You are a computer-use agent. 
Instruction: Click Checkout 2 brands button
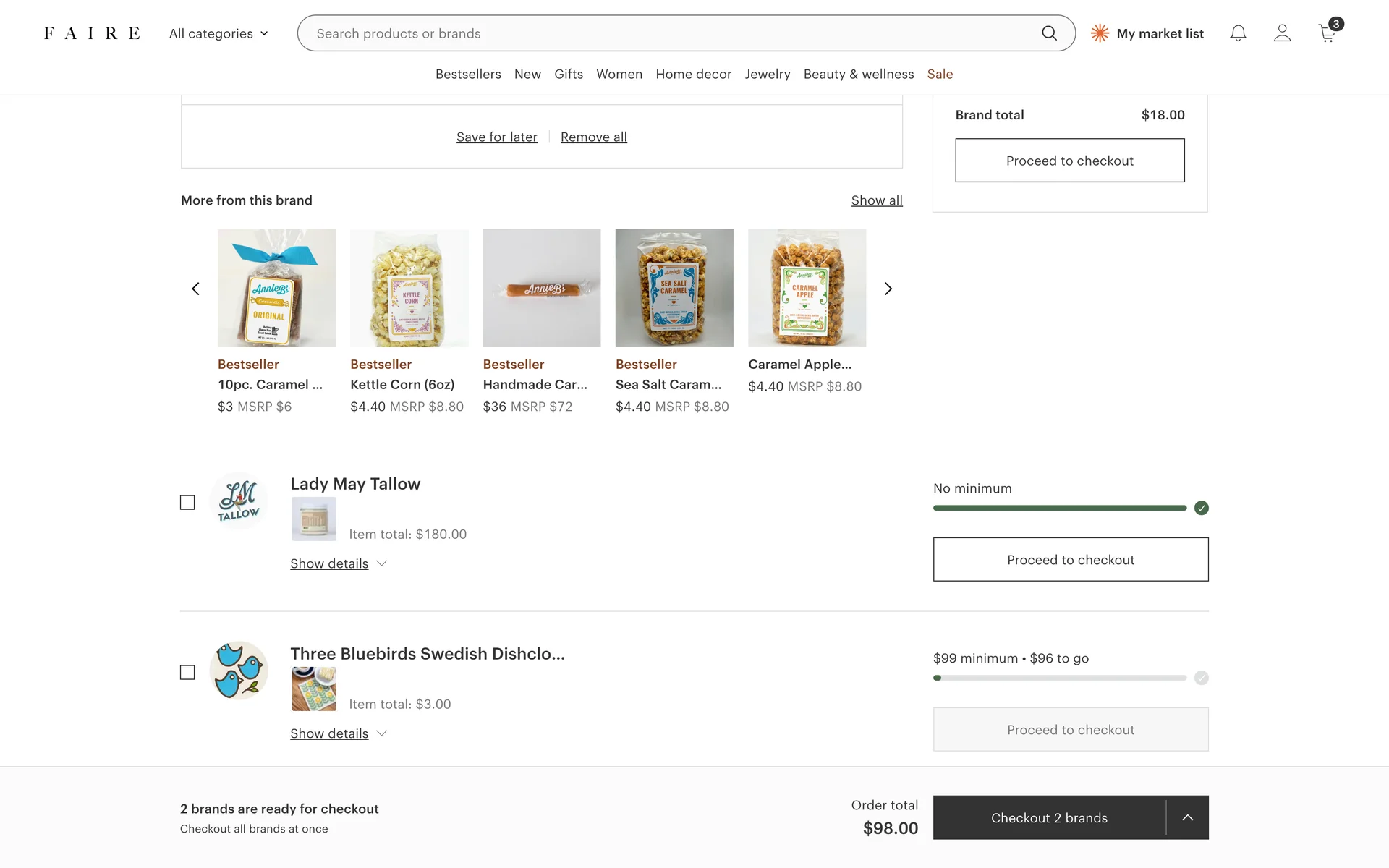(x=1049, y=817)
